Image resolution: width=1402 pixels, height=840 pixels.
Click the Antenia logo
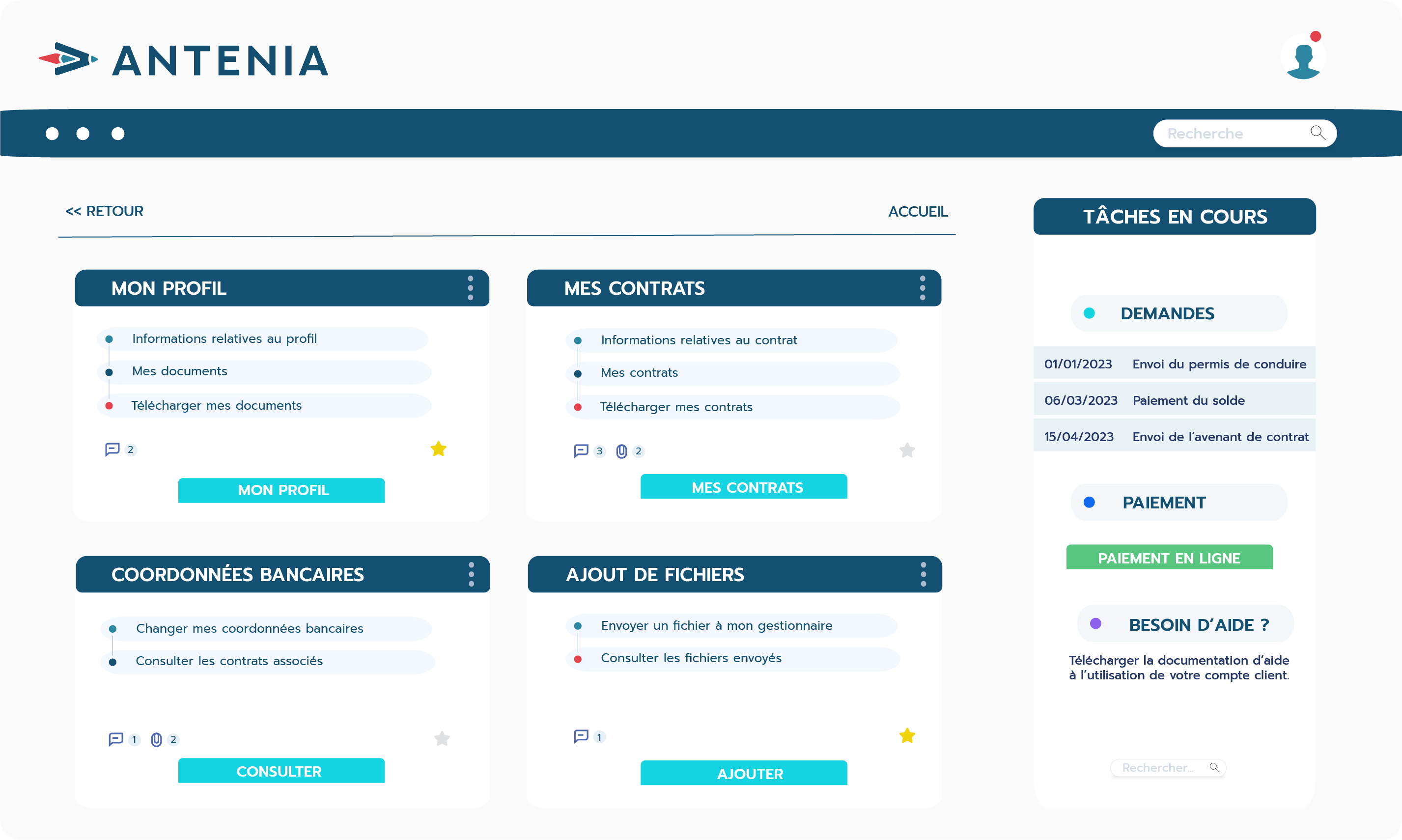[184, 59]
